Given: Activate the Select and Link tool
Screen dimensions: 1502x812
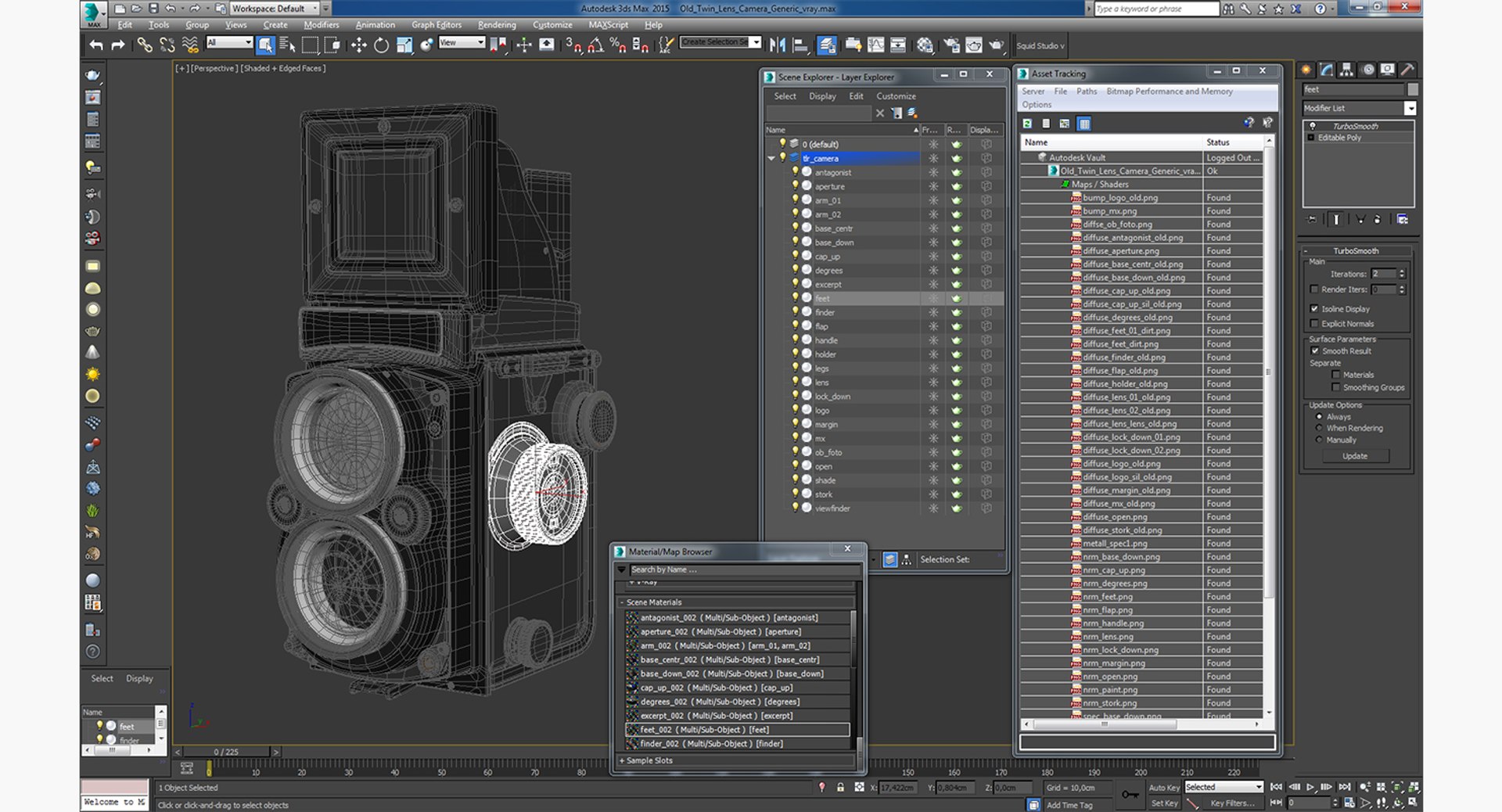Looking at the screenshot, I should tap(145, 45).
